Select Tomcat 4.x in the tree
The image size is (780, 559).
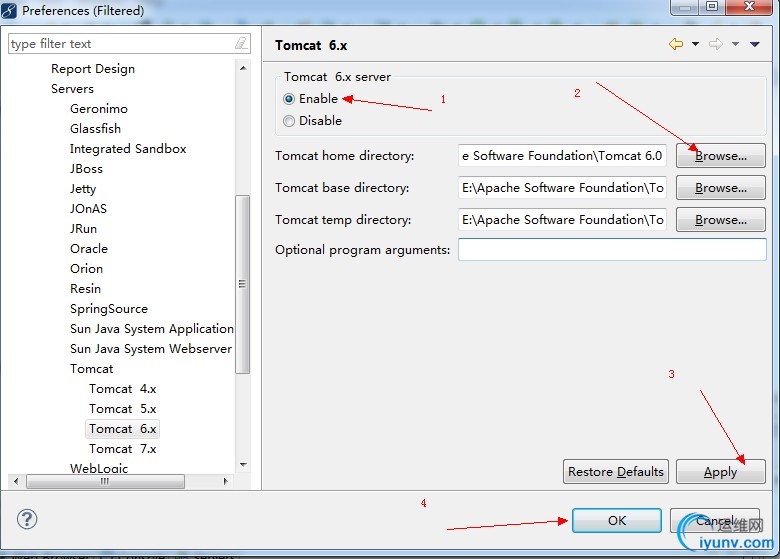(x=123, y=389)
